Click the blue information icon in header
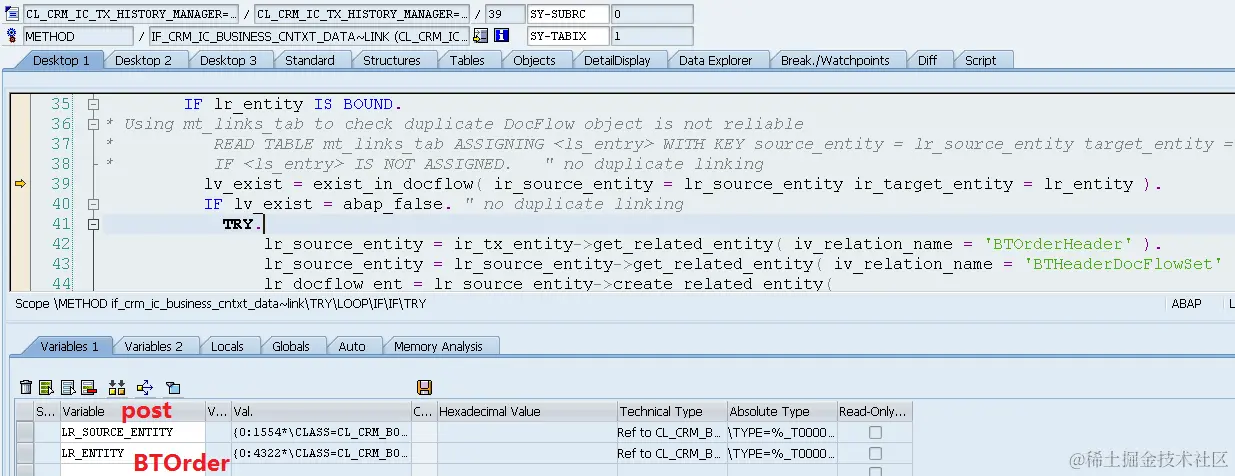The height and width of the screenshot is (476, 1235). pyautogui.click(x=502, y=35)
